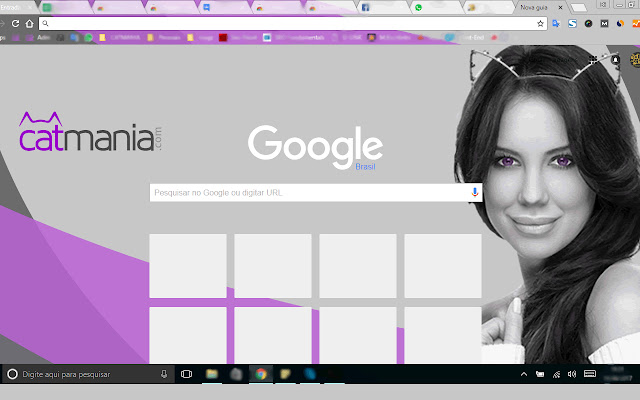Open the color wheel extension

(588, 24)
